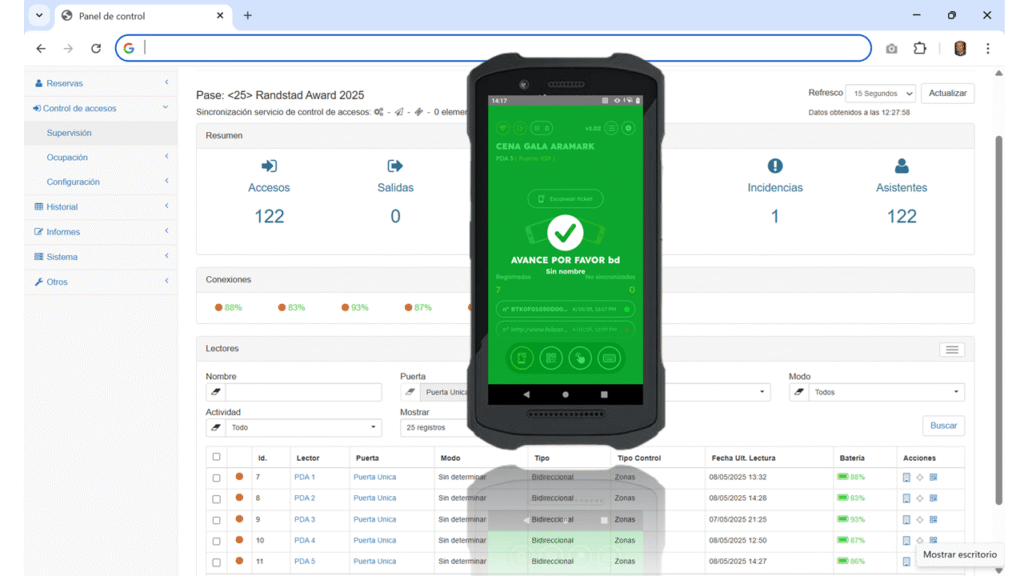Click the Incidencias exclamation icon
This screenshot has width=1024, height=576.
(x=775, y=166)
